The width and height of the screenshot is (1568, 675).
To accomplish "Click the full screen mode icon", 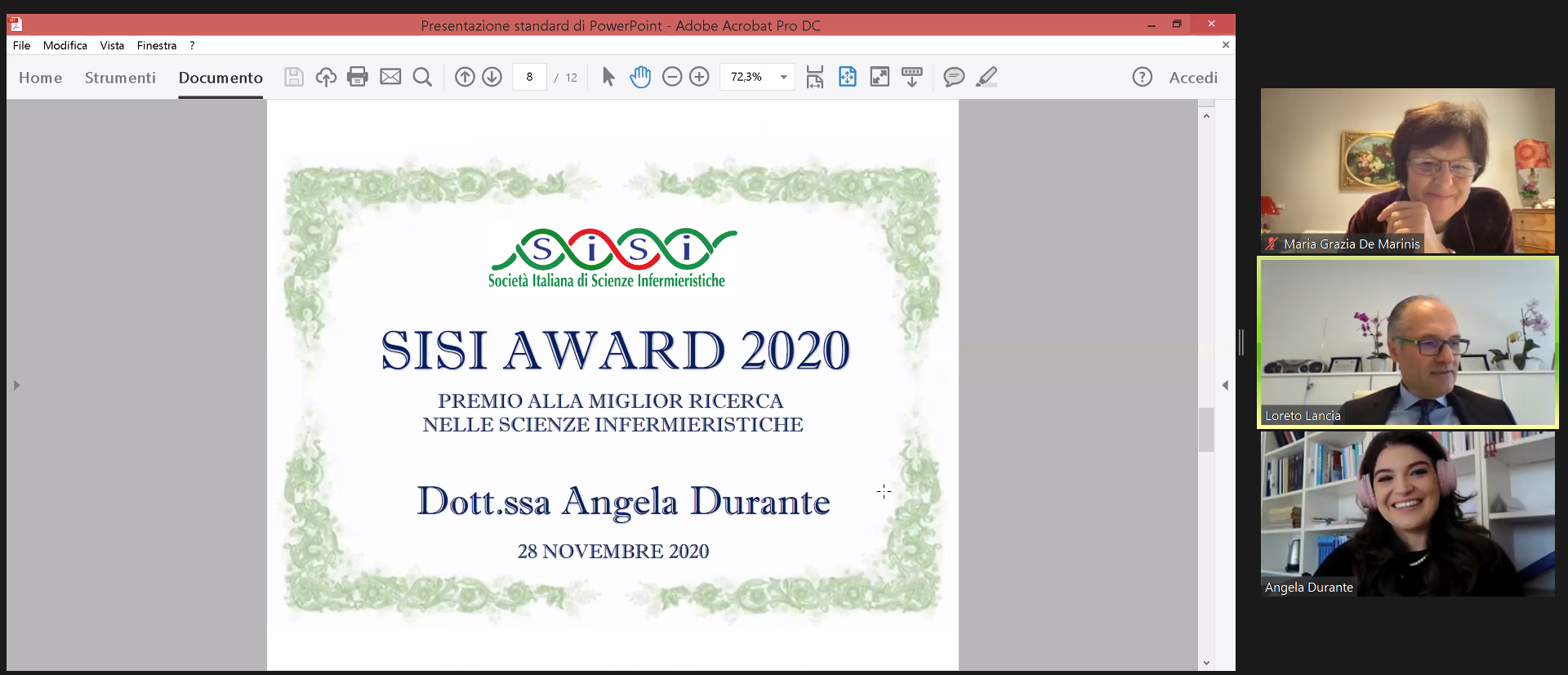I will [x=880, y=77].
